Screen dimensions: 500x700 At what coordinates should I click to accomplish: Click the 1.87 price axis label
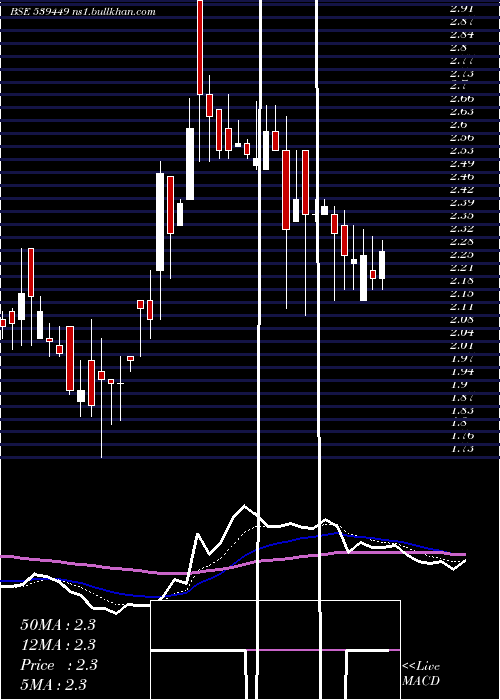pos(462,397)
